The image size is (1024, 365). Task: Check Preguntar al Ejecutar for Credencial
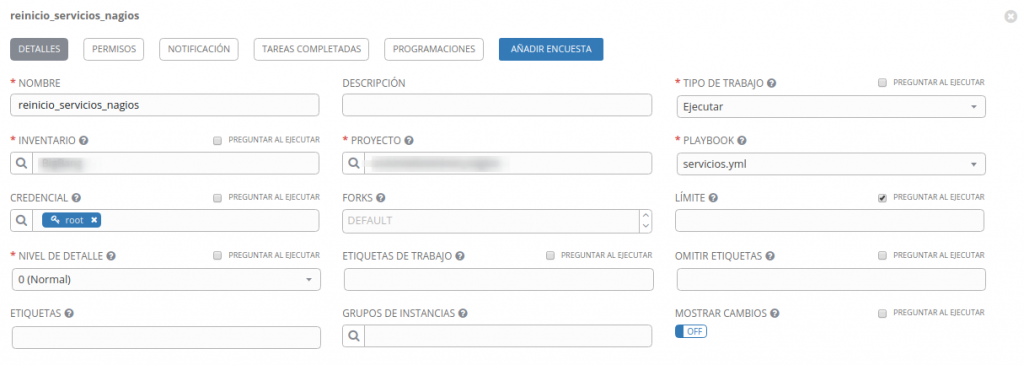point(217,197)
